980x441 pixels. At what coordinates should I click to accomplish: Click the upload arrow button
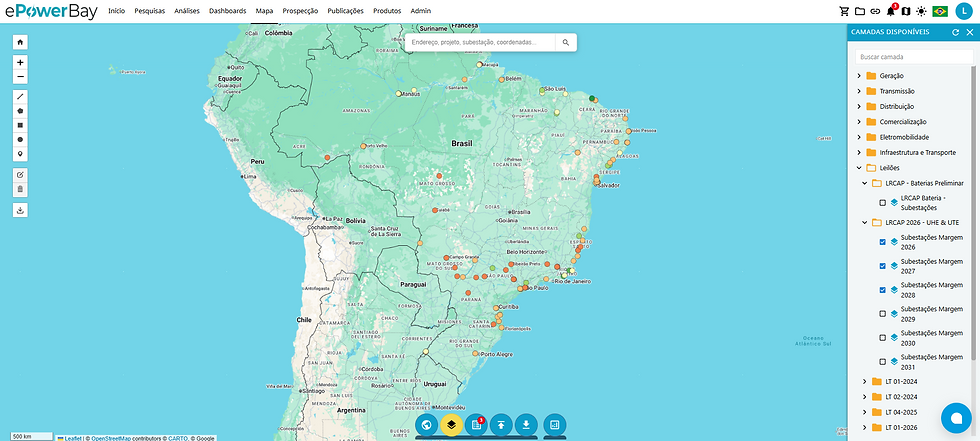pyautogui.click(x=501, y=425)
